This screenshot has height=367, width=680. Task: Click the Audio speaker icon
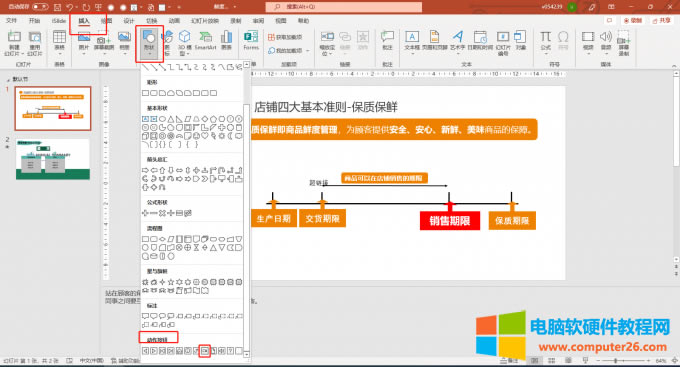[606, 42]
